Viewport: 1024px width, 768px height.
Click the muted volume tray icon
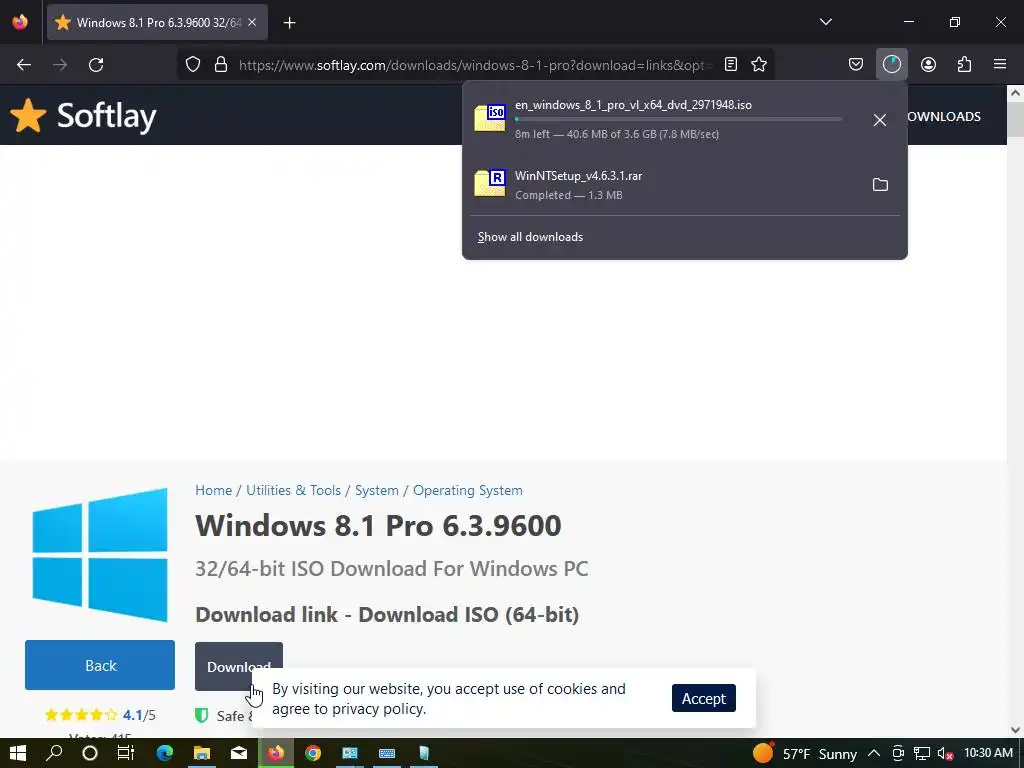944,754
